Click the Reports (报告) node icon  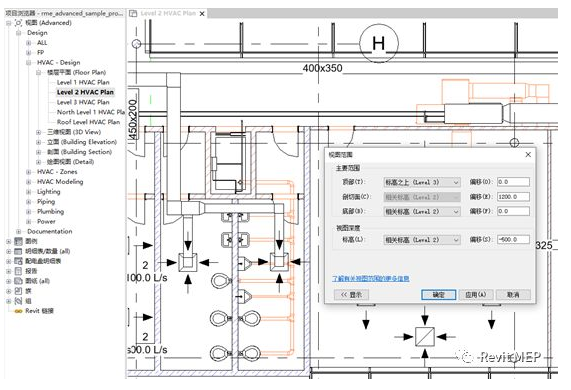click(x=18, y=271)
